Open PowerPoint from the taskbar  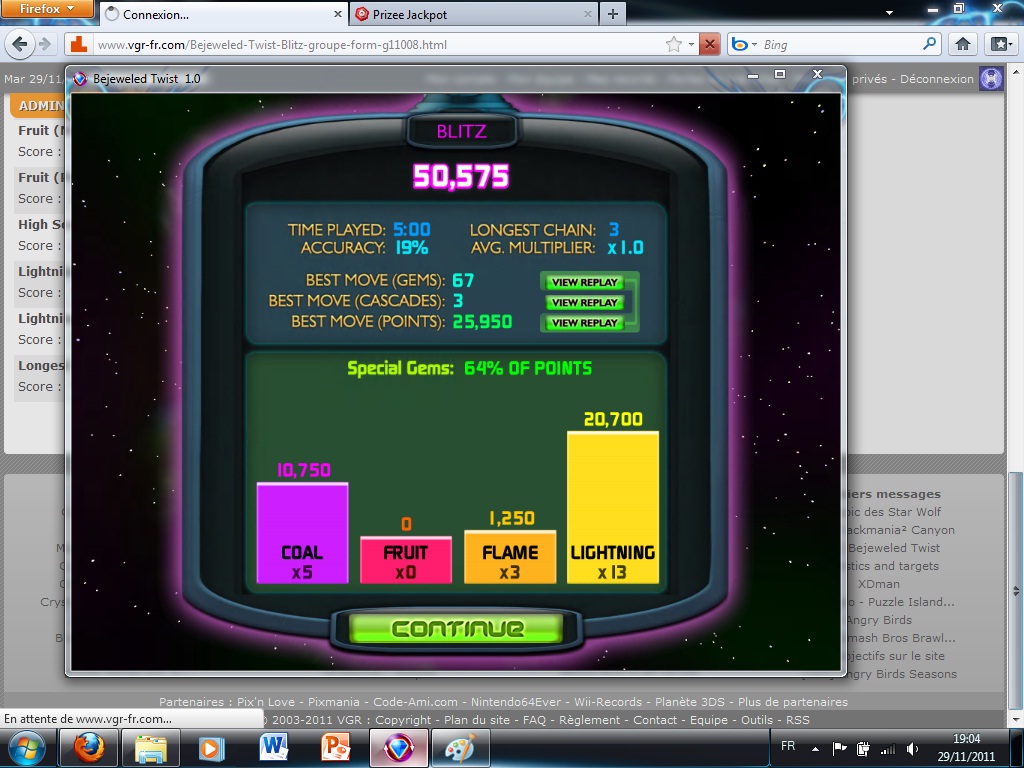(335, 748)
